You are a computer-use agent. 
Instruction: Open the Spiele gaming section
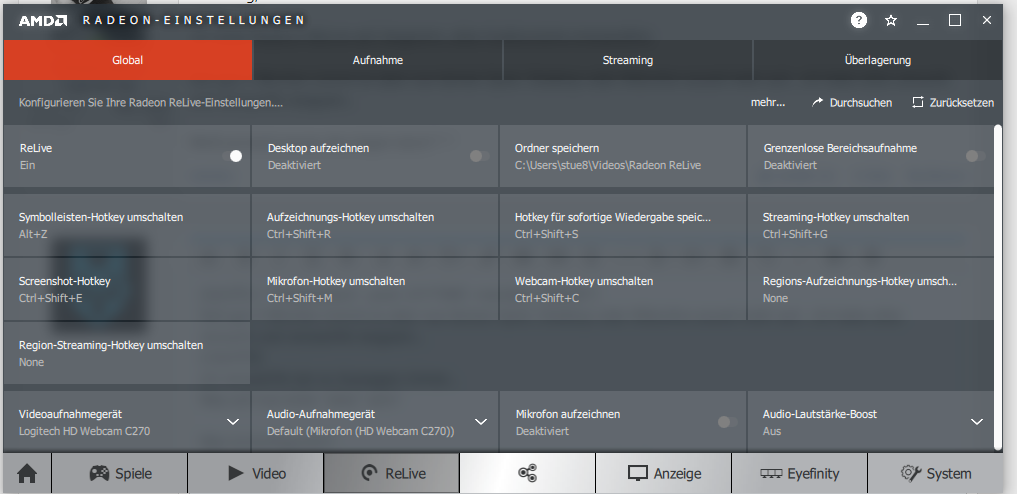click(x=120, y=473)
